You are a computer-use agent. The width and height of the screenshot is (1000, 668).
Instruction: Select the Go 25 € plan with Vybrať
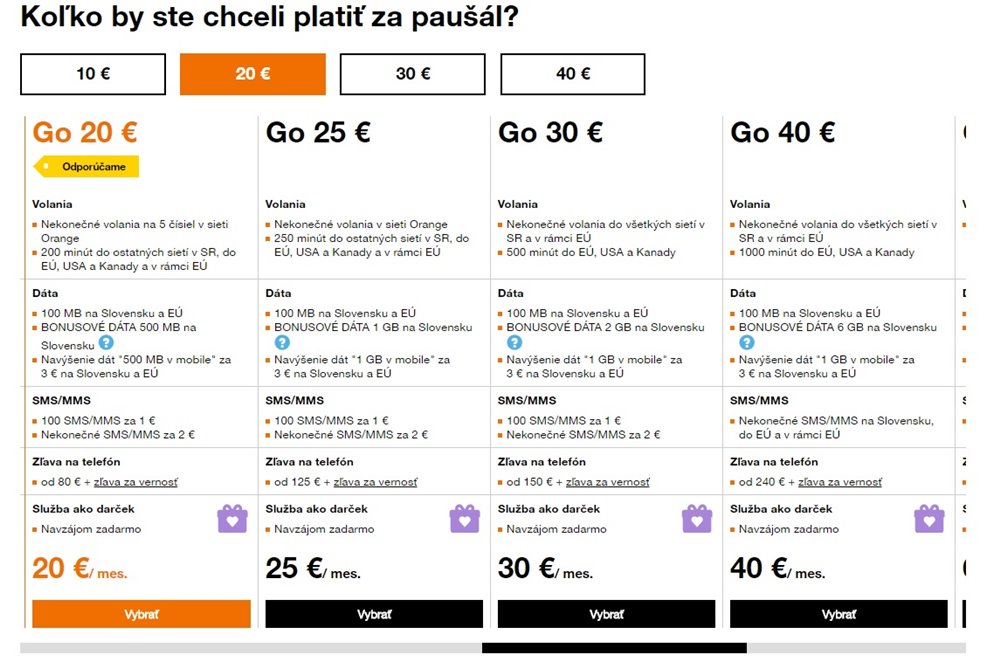374,614
